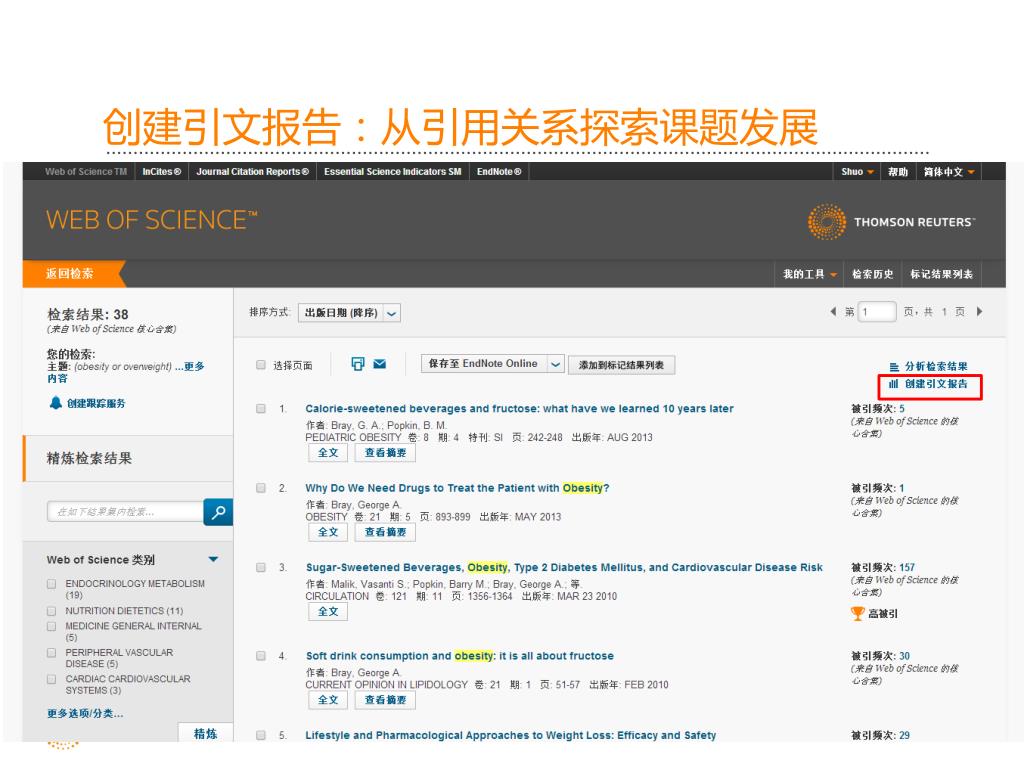Check PERIPHERAL VASCULAR DISEASE filter
This screenshot has width=1024, height=768.
[x=52, y=652]
